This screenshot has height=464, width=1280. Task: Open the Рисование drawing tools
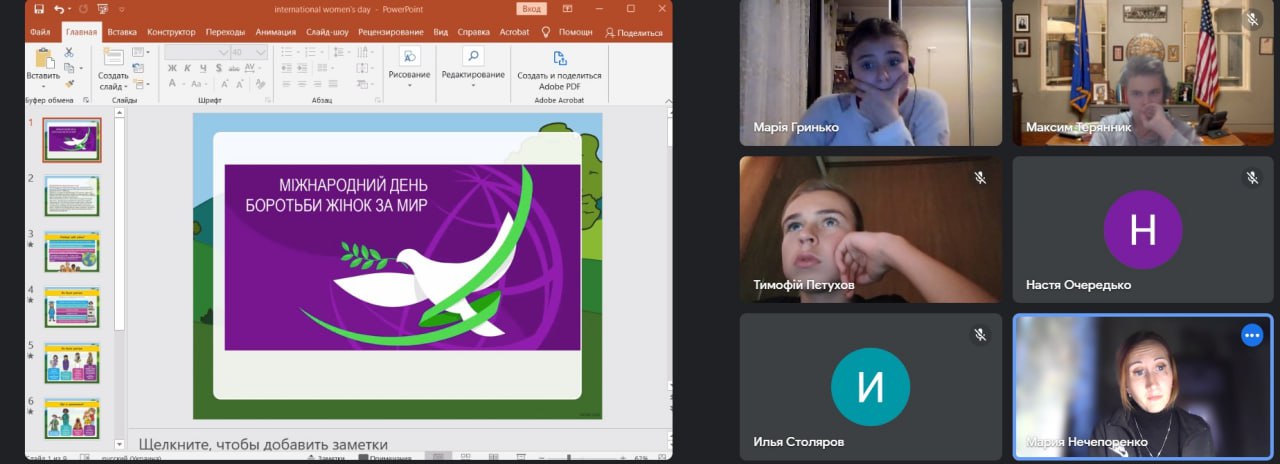[409, 57]
